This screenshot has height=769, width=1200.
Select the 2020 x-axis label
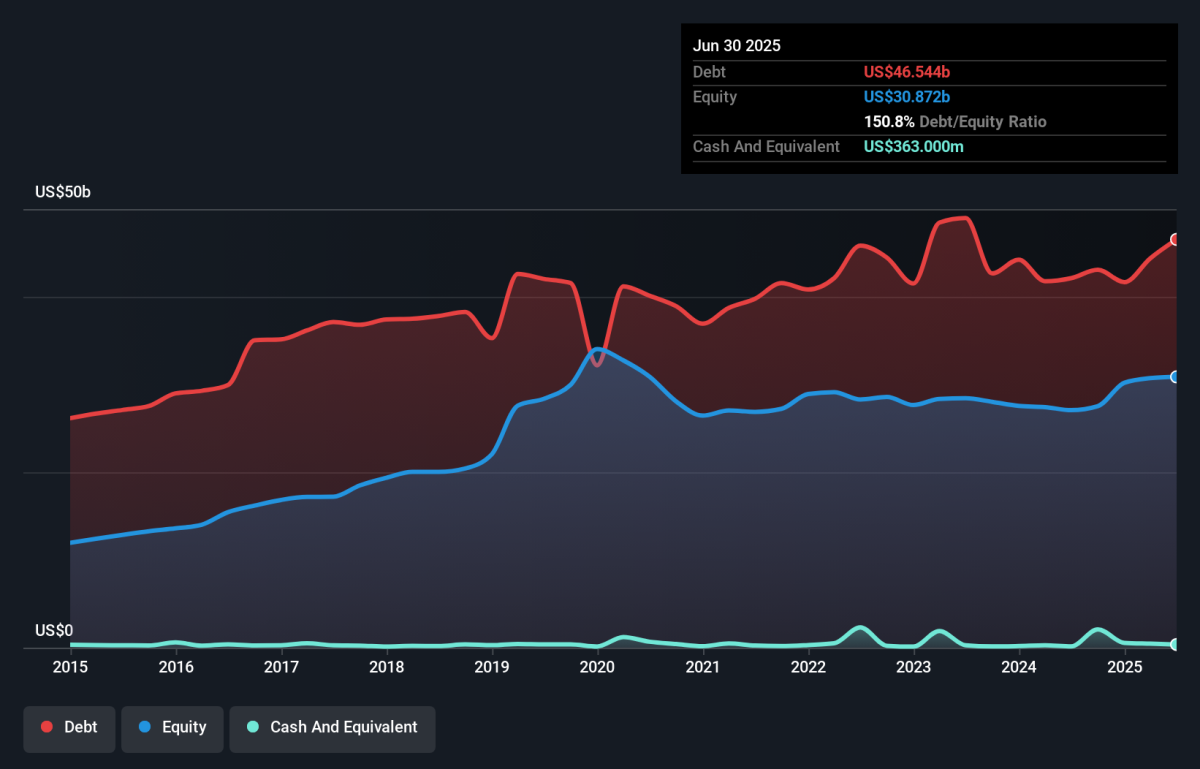tap(597, 667)
